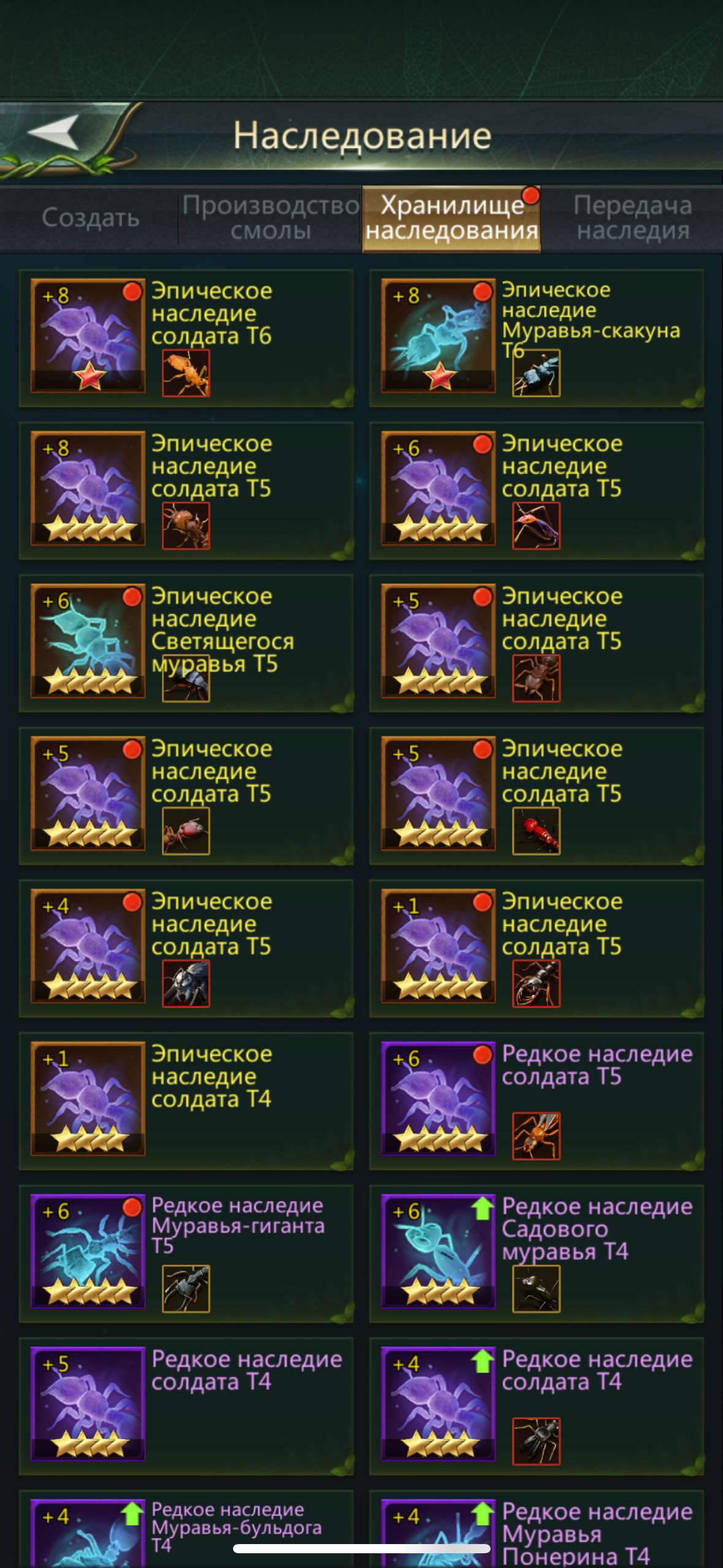This screenshot has width=723, height=1568.
Task: Tap the Муравья-бульдога Т4 heritage entry
Action: tap(186, 1529)
